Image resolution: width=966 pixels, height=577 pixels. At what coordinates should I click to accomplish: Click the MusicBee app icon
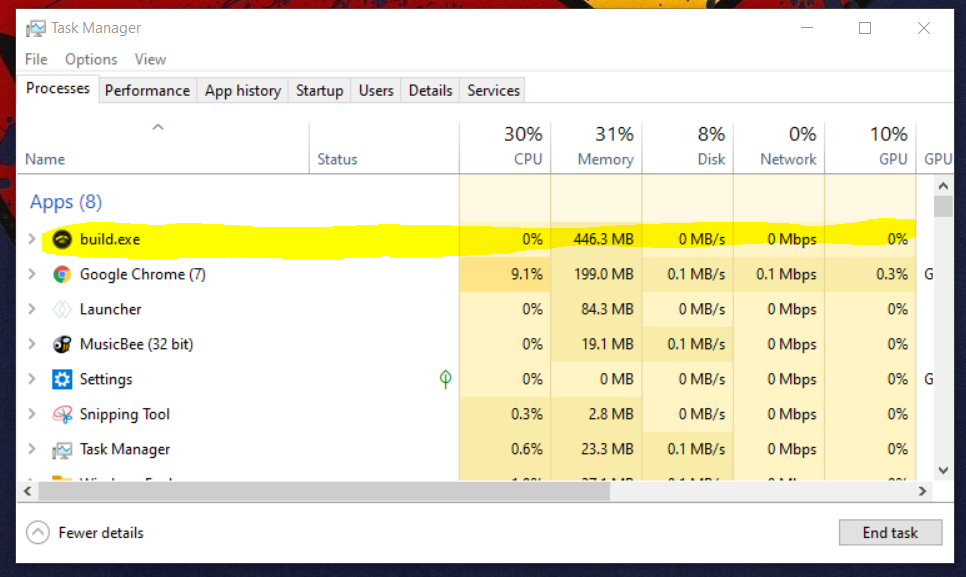[62, 344]
